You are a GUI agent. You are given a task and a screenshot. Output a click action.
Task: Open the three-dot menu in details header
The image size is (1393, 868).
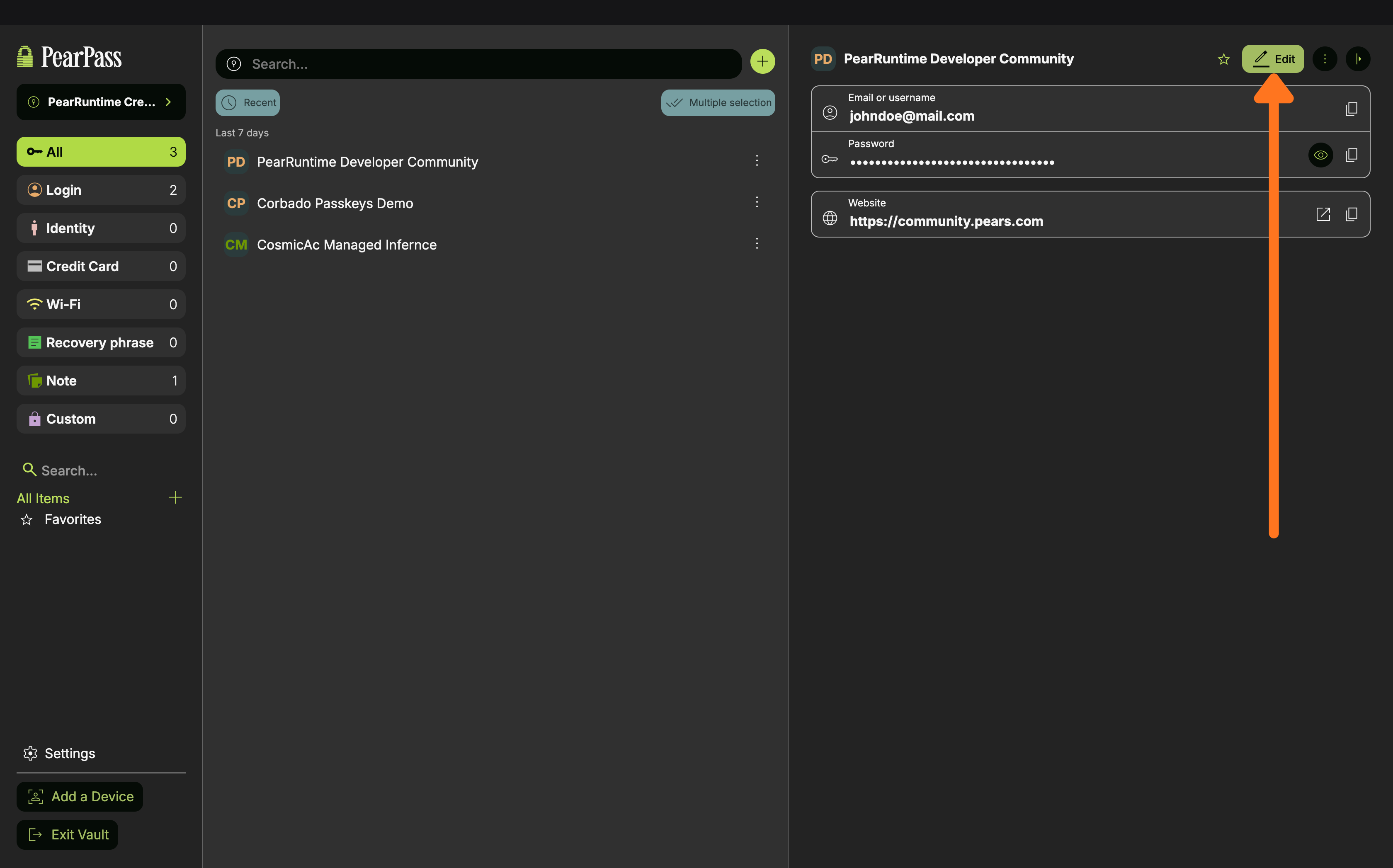[1325, 58]
